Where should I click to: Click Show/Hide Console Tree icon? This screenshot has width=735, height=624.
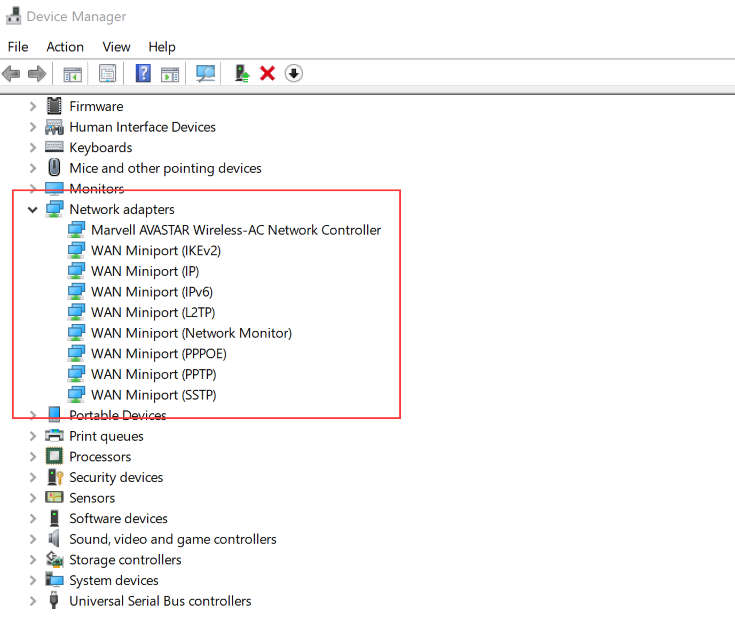72,73
